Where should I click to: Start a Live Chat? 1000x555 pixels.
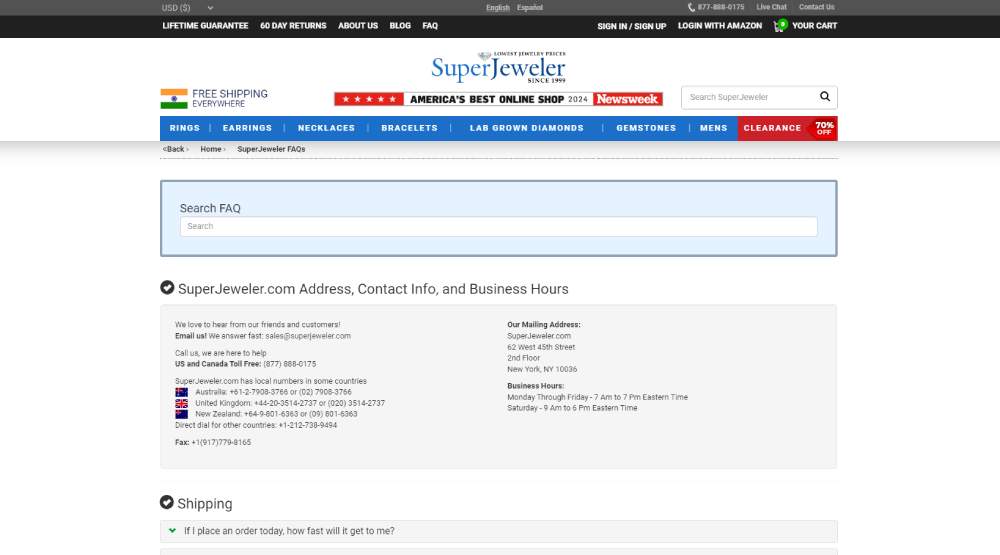click(x=771, y=7)
